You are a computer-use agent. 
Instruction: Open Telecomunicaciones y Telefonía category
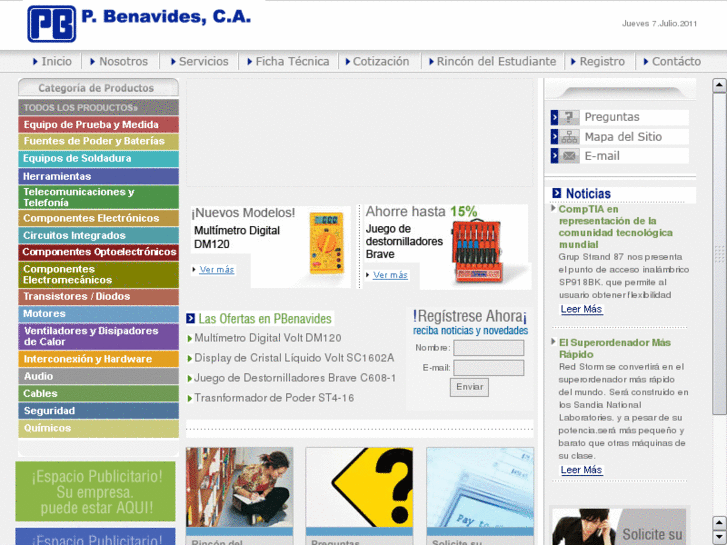(98, 197)
